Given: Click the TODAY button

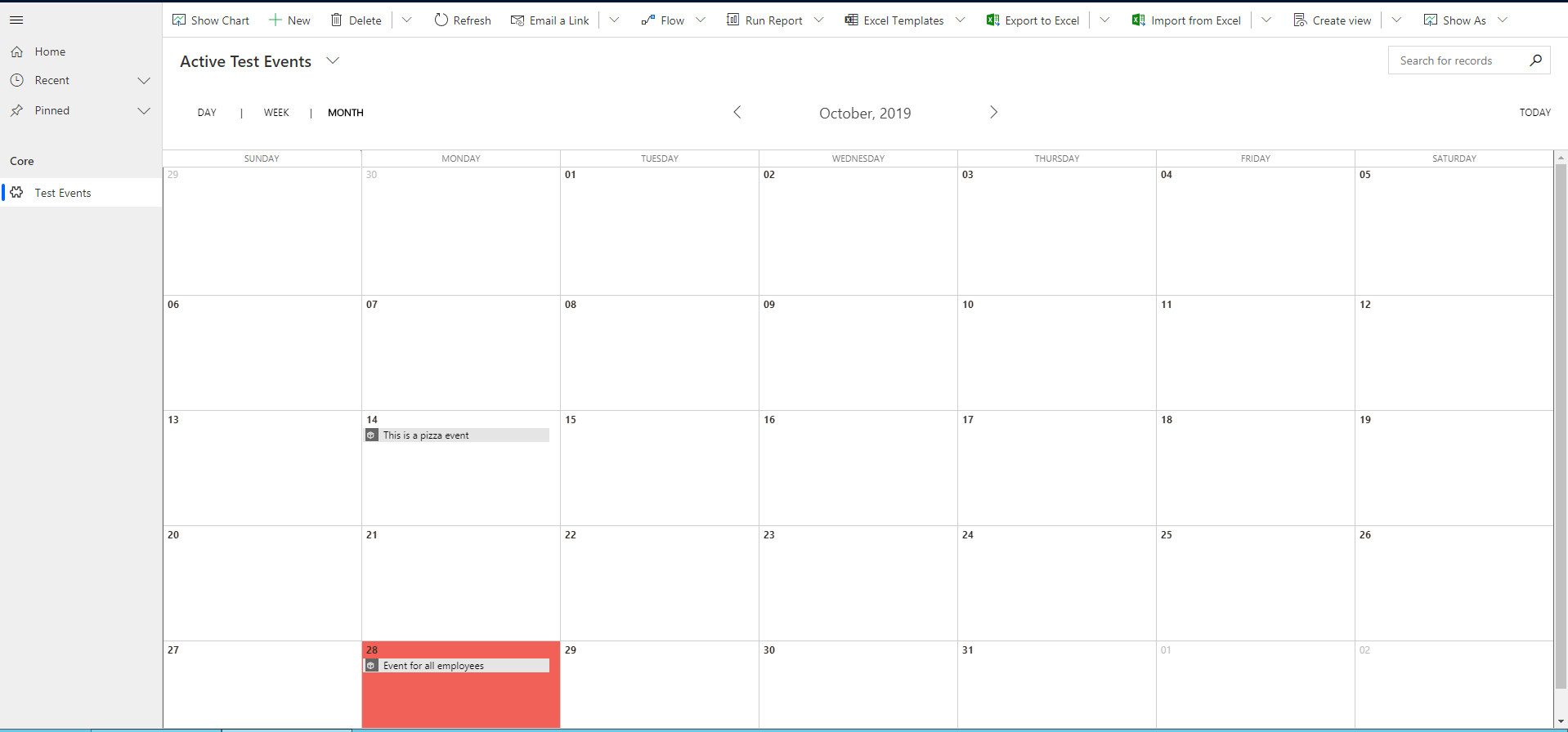Looking at the screenshot, I should (1534, 113).
